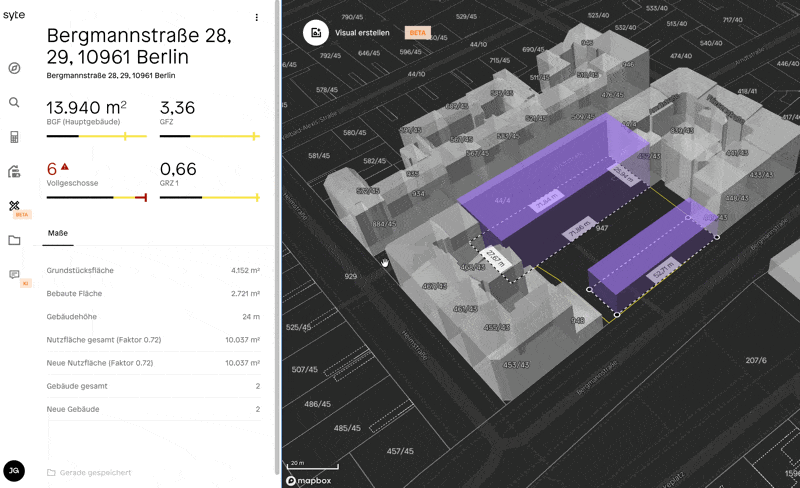
Task: Click the mapbox attribution link
Action: pos(310,480)
